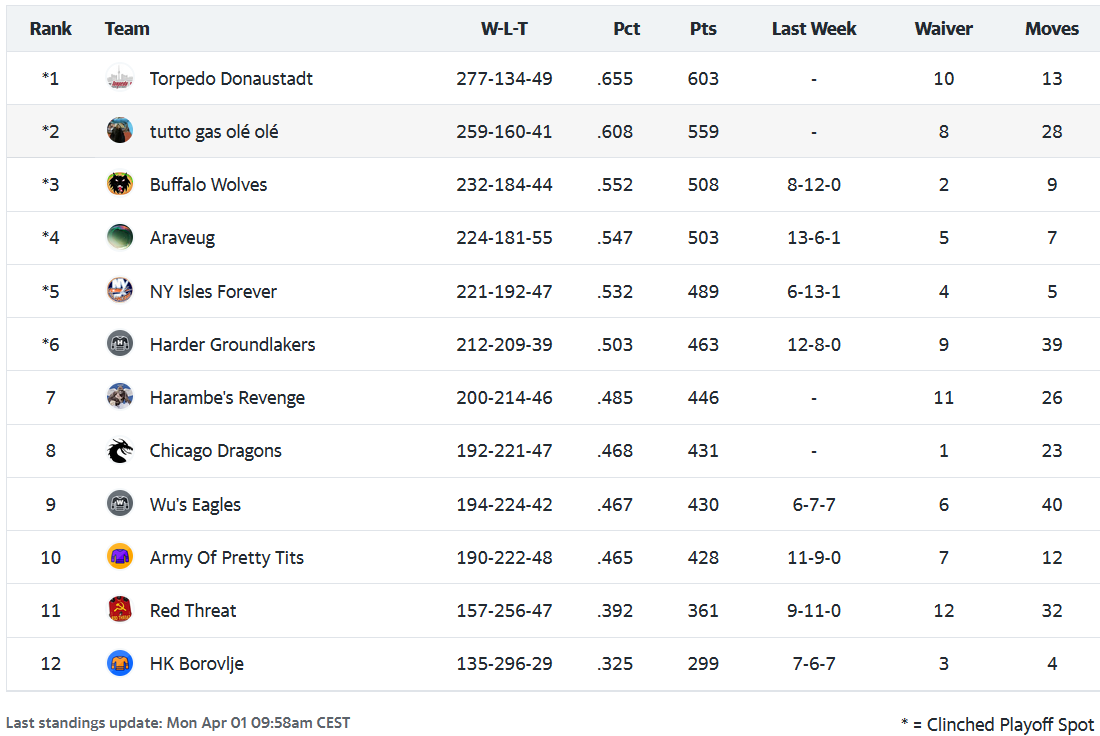
Task: Click the Army Of Pretty Tits jersey icon
Action: [120, 557]
